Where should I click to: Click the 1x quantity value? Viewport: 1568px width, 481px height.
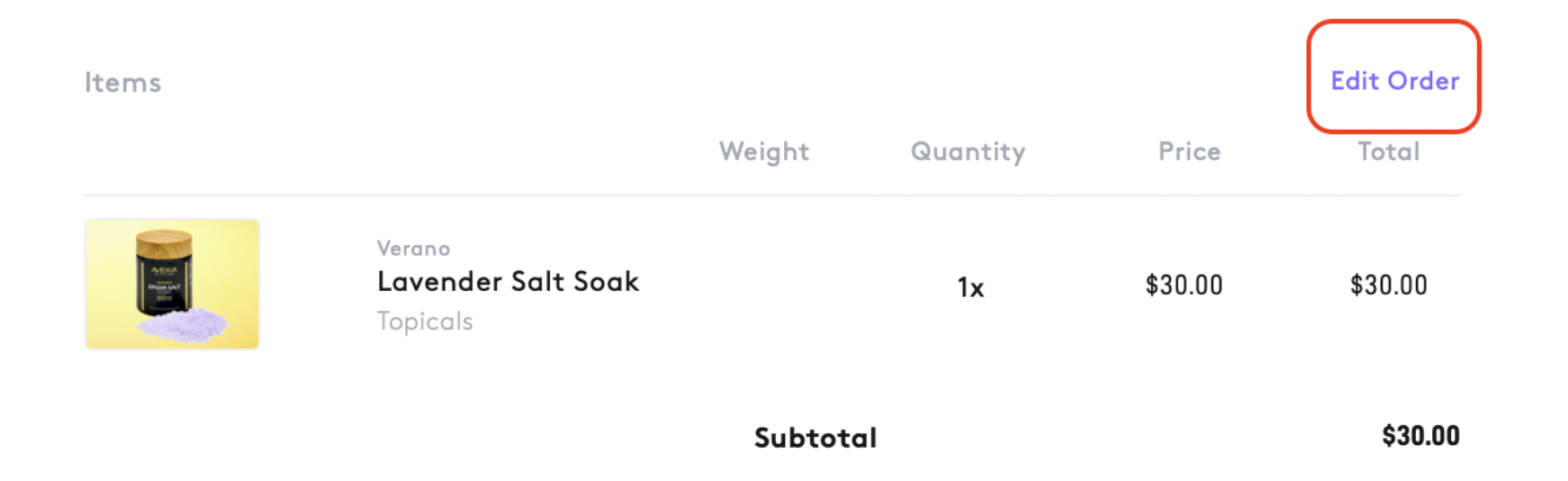pyautogui.click(x=970, y=287)
